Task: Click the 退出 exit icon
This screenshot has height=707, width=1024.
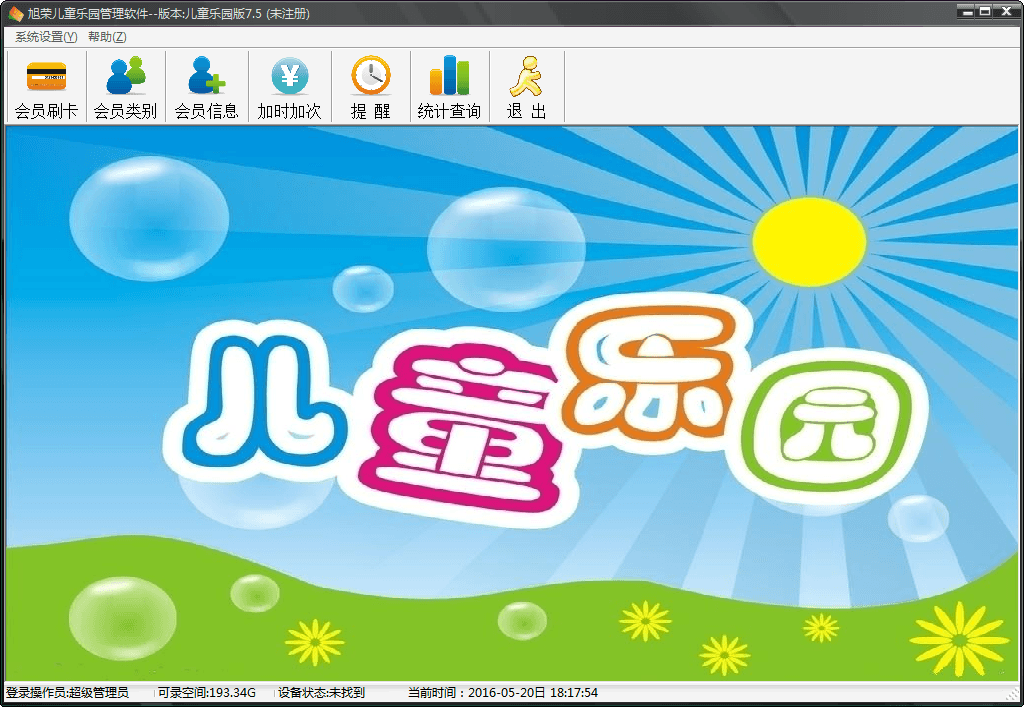Action: 526,87
